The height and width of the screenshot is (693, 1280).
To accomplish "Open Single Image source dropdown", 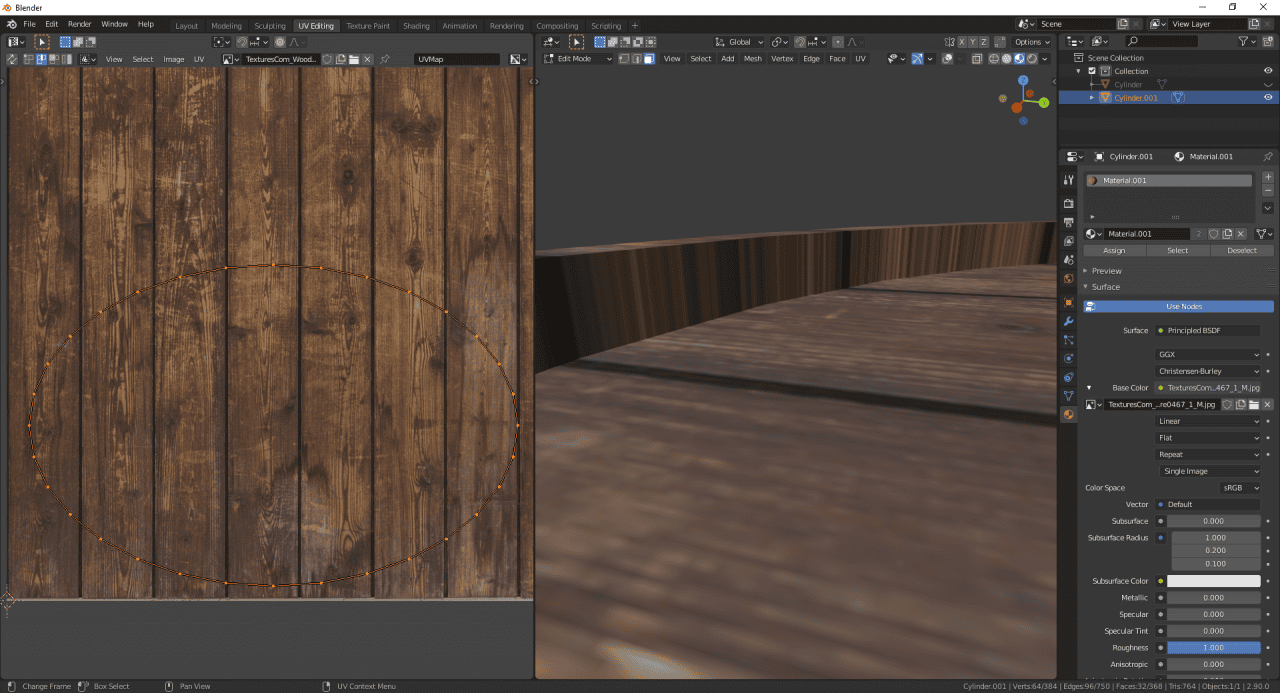I will tap(1208, 471).
